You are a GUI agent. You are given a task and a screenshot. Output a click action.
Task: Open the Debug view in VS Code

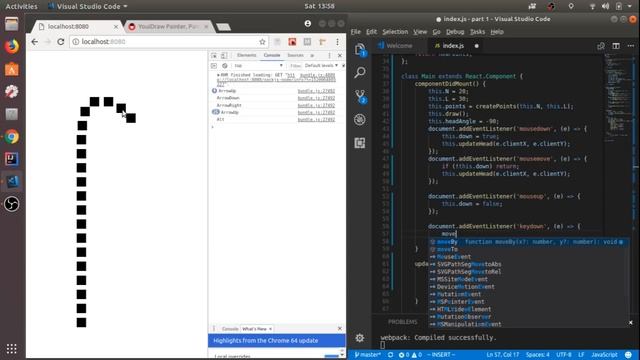click(x=360, y=120)
